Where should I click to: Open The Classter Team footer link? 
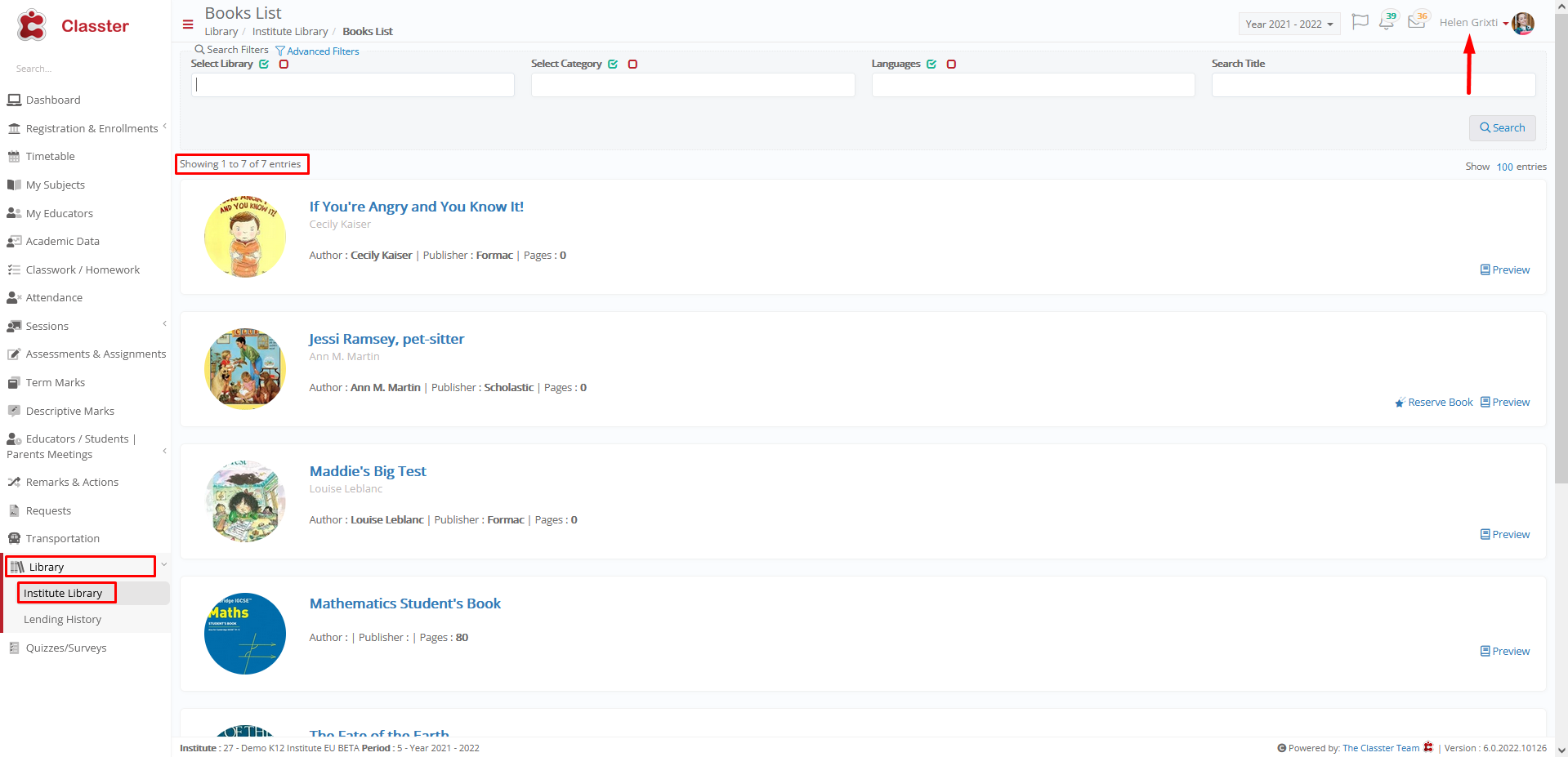[1381, 748]
